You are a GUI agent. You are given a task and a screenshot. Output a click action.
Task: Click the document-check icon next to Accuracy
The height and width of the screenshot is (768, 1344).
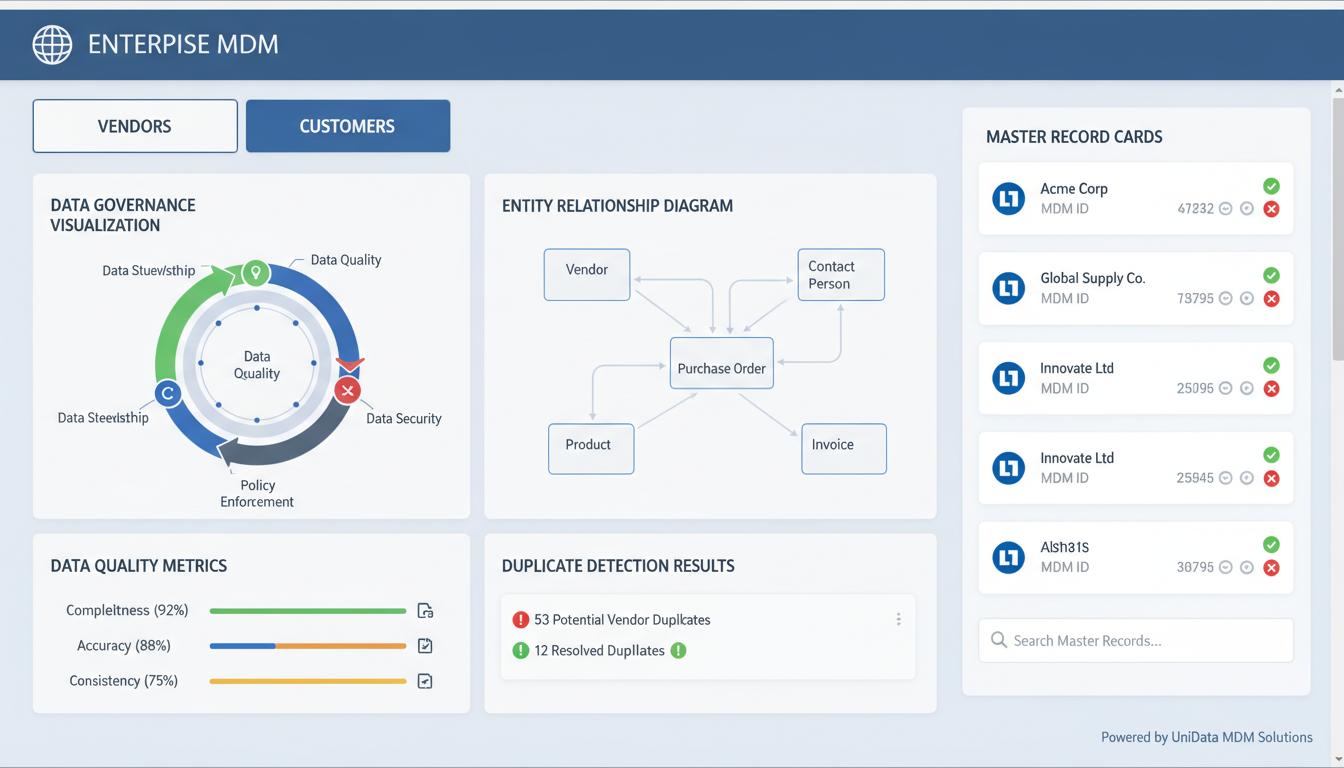coord(425,645)
